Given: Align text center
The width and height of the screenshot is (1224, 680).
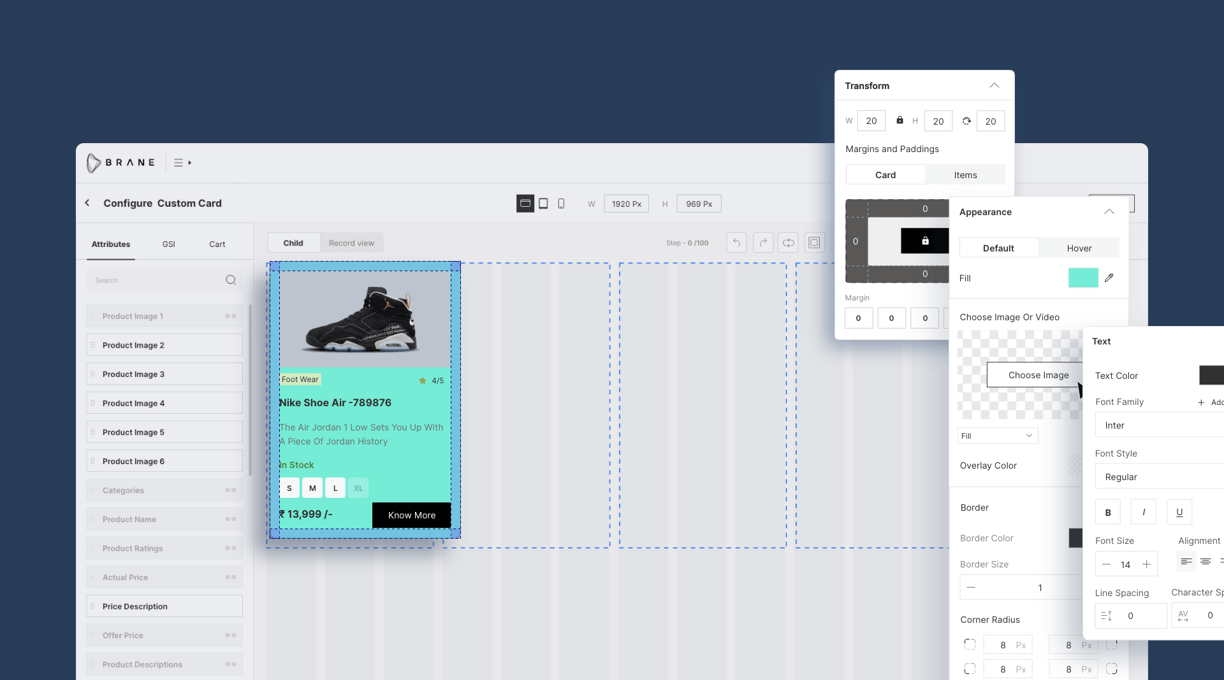Looking at the screenshot, I should click(x=1206, y=562).
